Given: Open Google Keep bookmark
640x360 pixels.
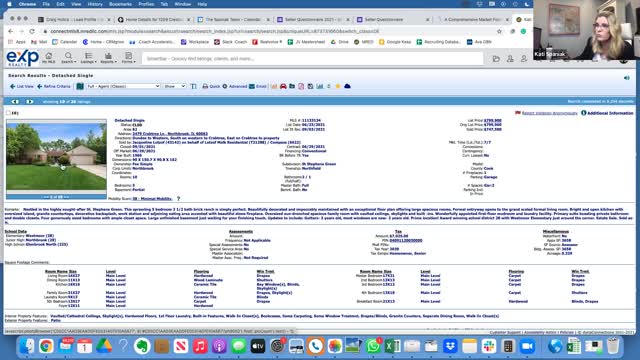Looking at the screenshot, I should (395, 42).
